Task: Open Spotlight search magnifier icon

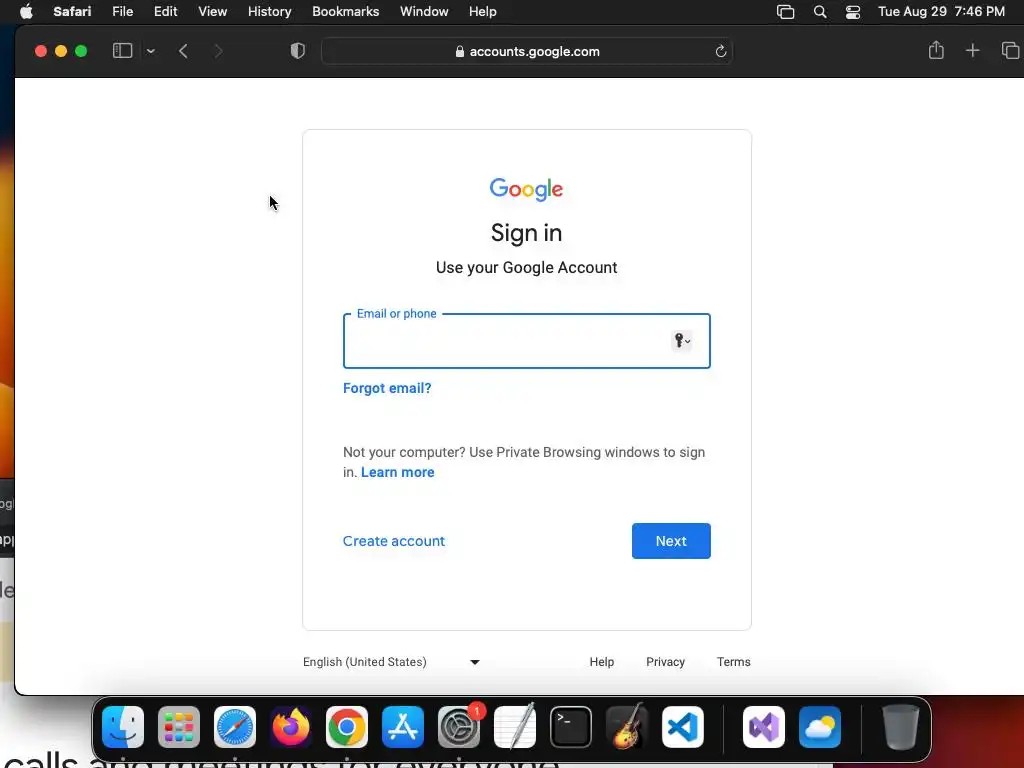Action: (x=820, y=12)
